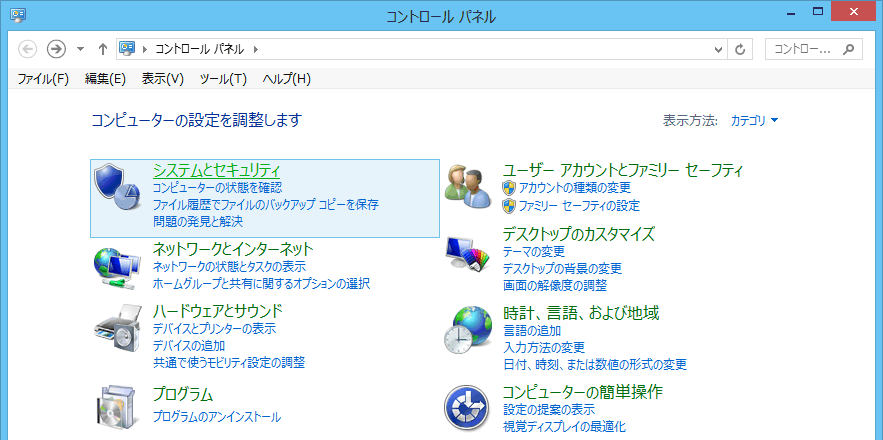Click 入力方法の変更 link
The image size is (883, 440).
click(544, 347)
